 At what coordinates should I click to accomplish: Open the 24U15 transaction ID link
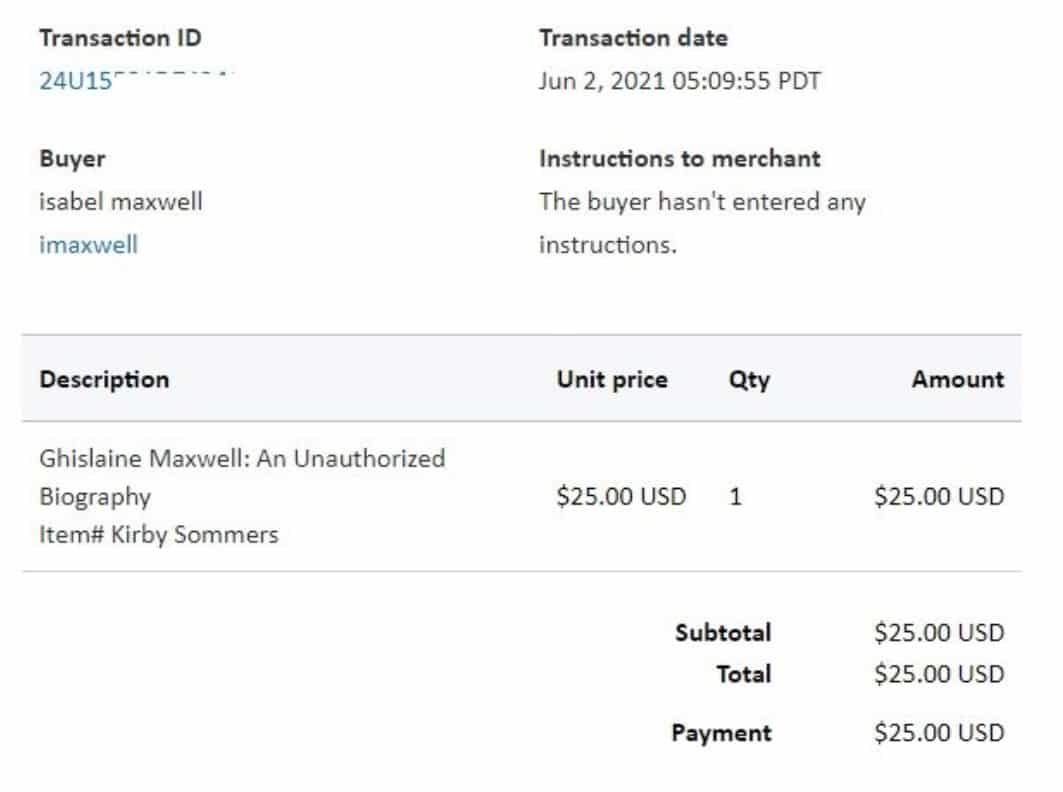pyautogui.click(x=76, y=82)
